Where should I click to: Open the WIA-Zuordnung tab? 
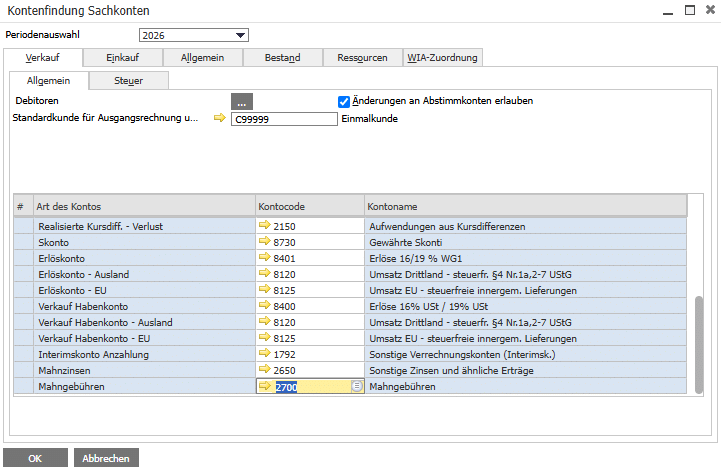click(442, 57)
